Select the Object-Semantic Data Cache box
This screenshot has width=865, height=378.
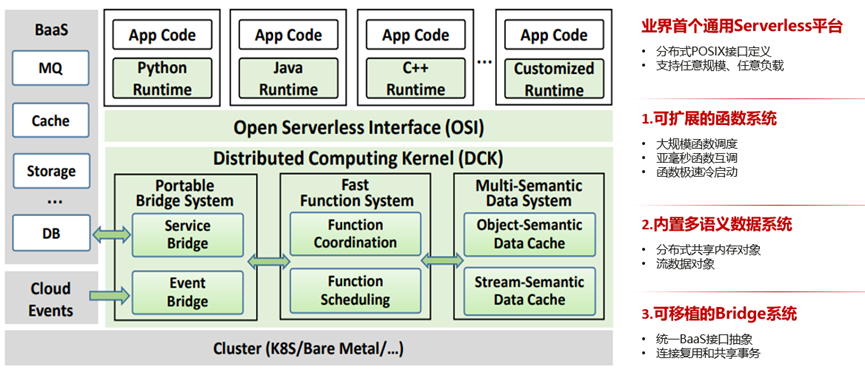pyautogui.click(x=530, y=234)
